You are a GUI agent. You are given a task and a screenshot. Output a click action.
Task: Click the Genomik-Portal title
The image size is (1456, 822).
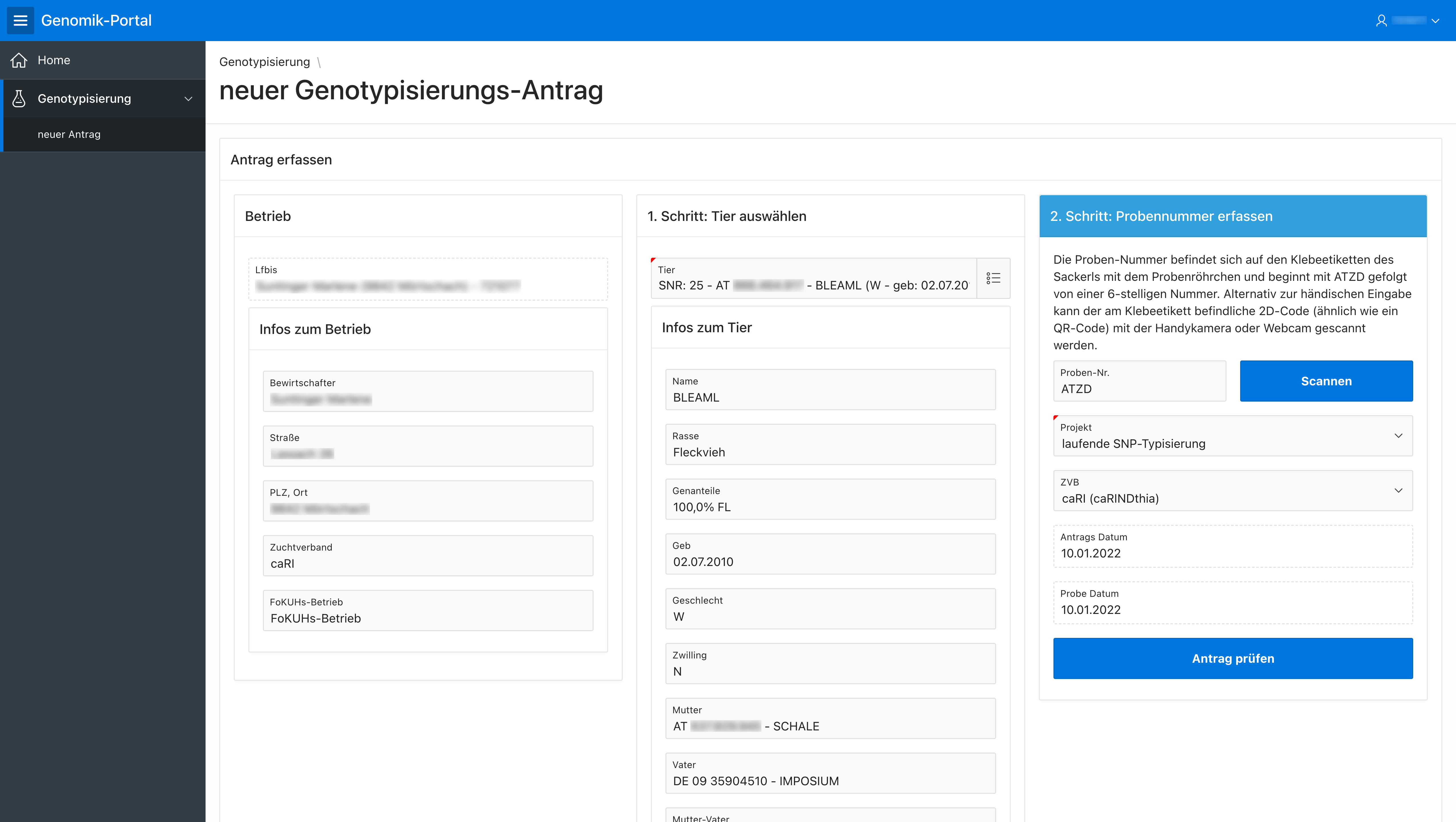coord(96,20)
